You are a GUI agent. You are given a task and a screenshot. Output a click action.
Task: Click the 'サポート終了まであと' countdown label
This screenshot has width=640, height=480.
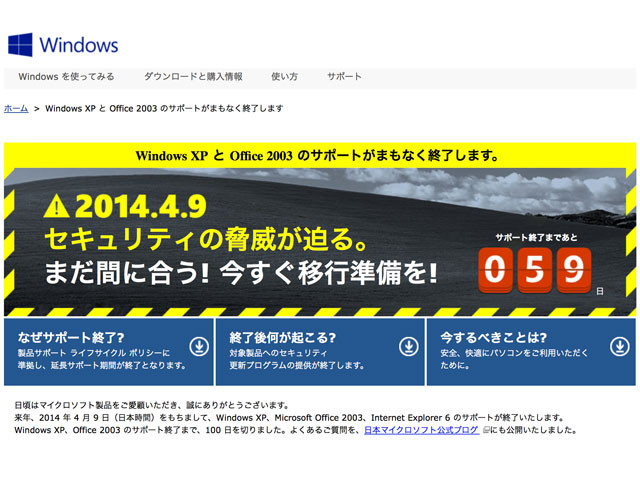pyautogui.click(x=536, y=237)
